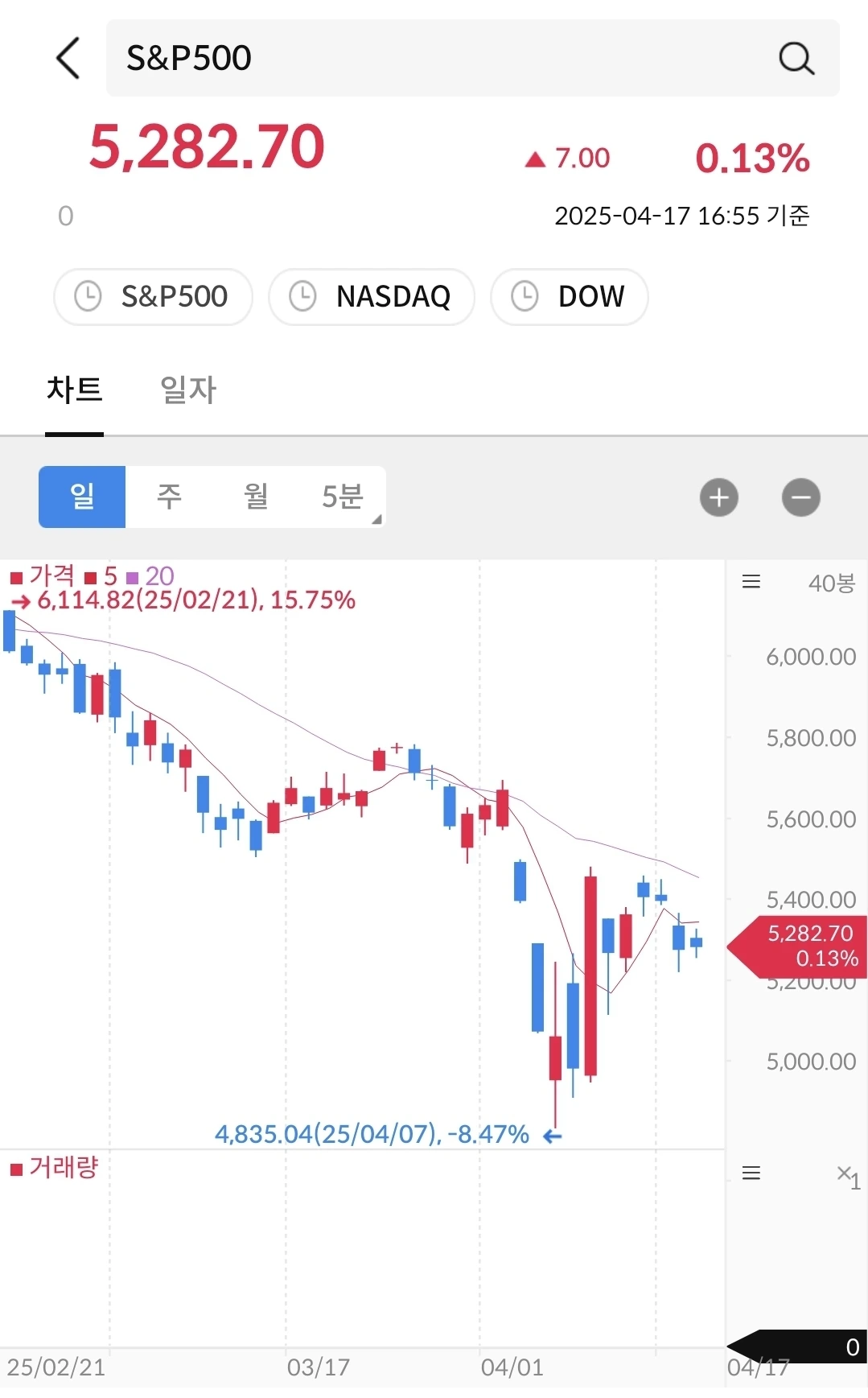The height and width of the screenshot is (1398, 868).
Task: Click the 가격 legend red swatch
Action: 16,577
